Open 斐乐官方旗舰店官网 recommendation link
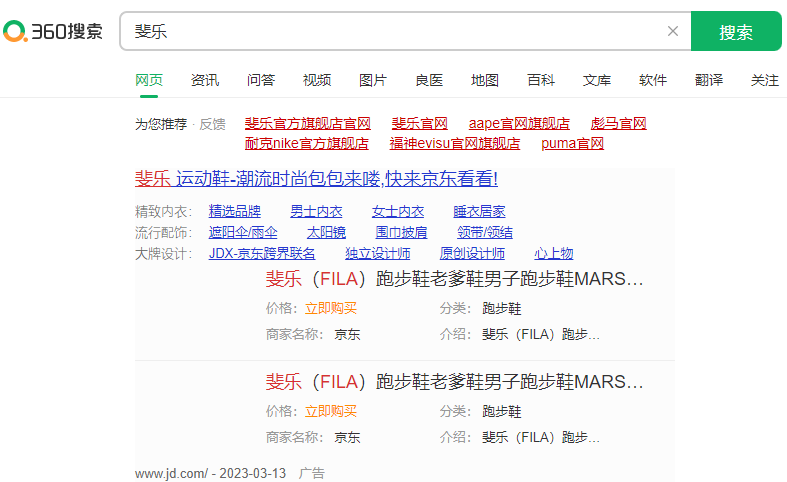This screenshot has height=482, width=787. [308, 124]
